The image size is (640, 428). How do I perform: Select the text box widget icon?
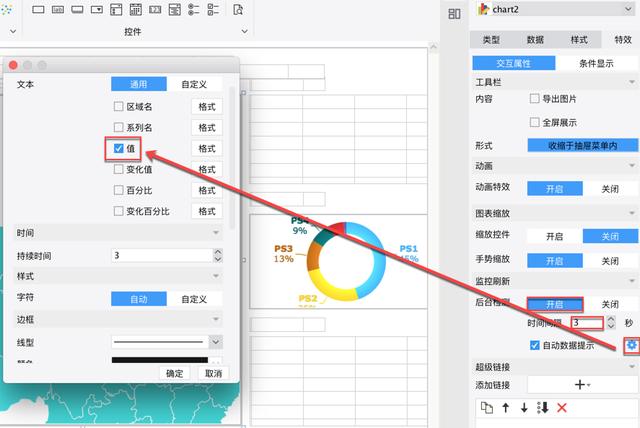(x=38, y=9)
